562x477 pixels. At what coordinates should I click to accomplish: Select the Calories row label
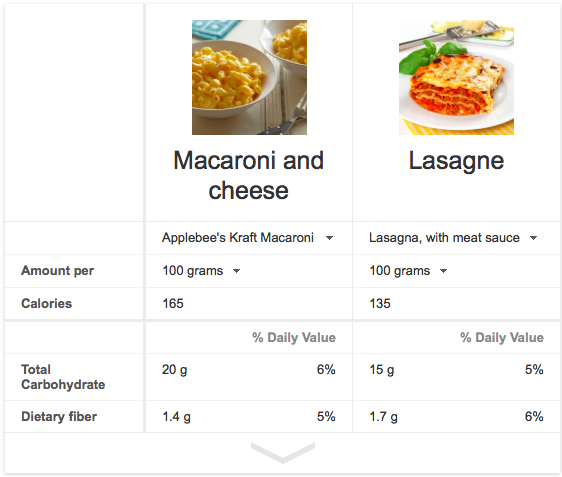tap(47, 304)
